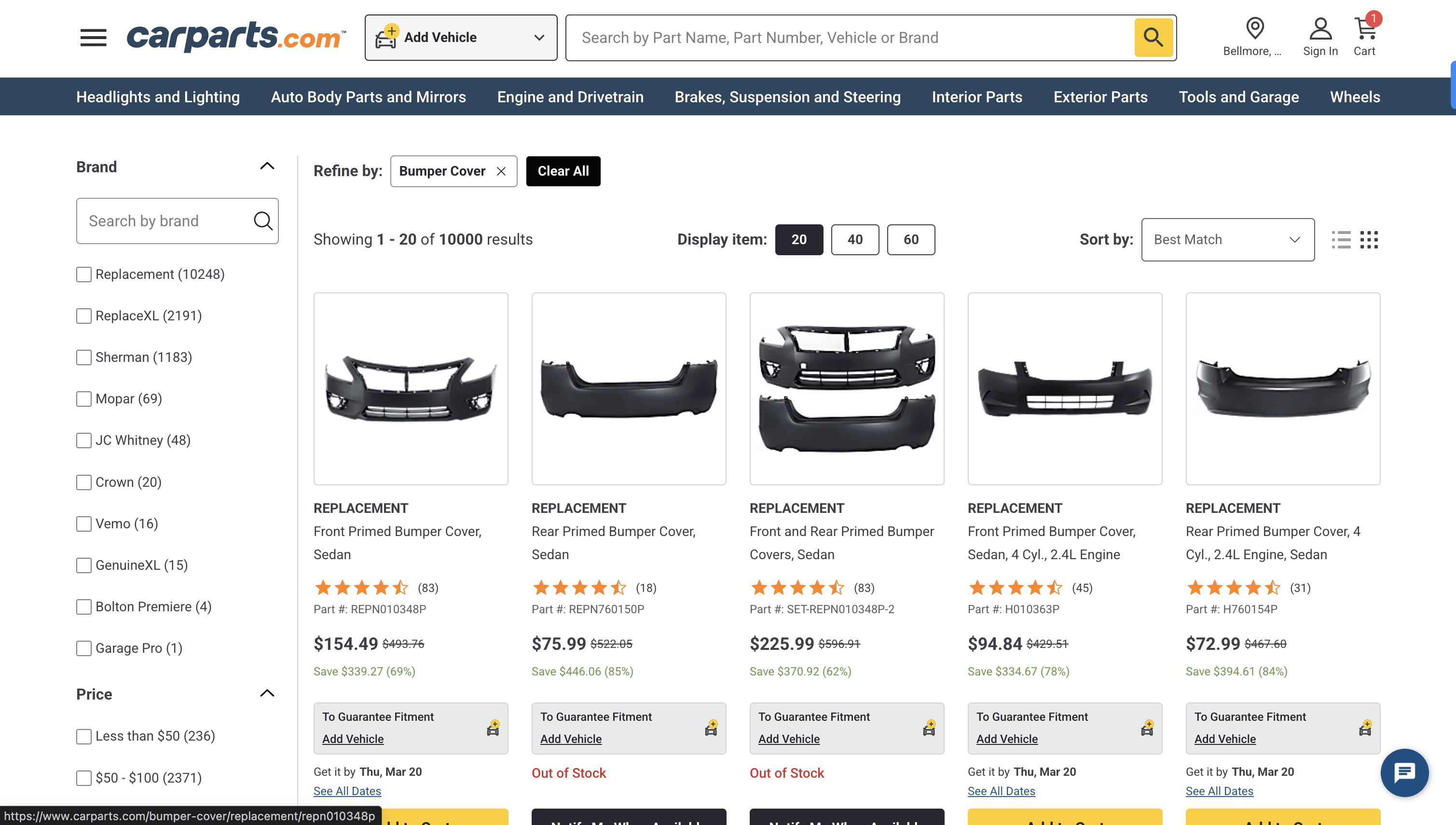Remove the Bumper Cover filter chip
The height and width of the screenshot is (825, 1456).
(501, 171)
